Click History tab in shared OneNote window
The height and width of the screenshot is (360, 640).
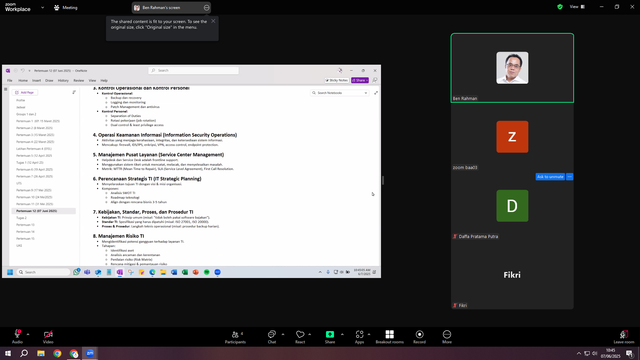(63, 81)
